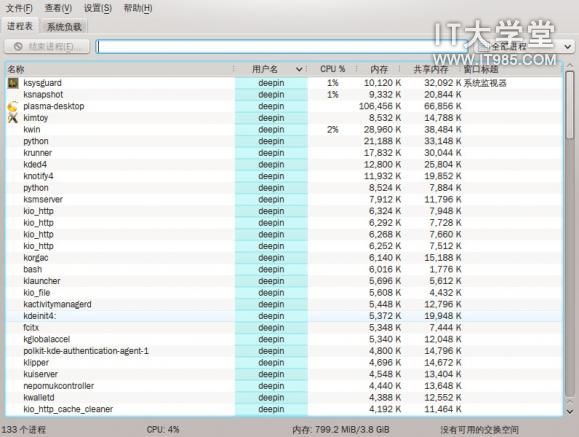The height and width of the screenshot is (437, 579).
Task: Switch to the 系统负载 tab
Action: click(64, 27)
